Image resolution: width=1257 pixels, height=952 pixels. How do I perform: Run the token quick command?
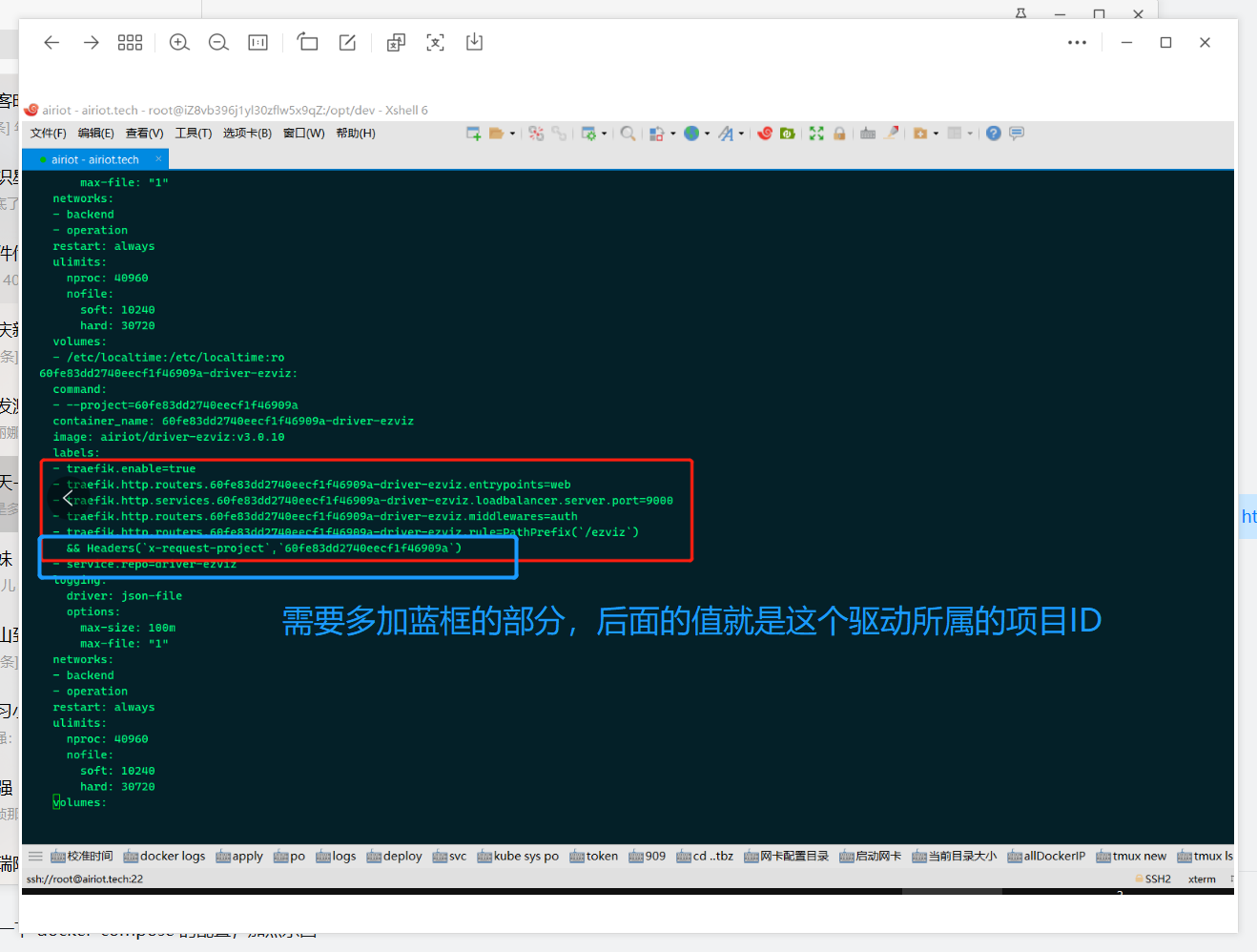point(594,856)
